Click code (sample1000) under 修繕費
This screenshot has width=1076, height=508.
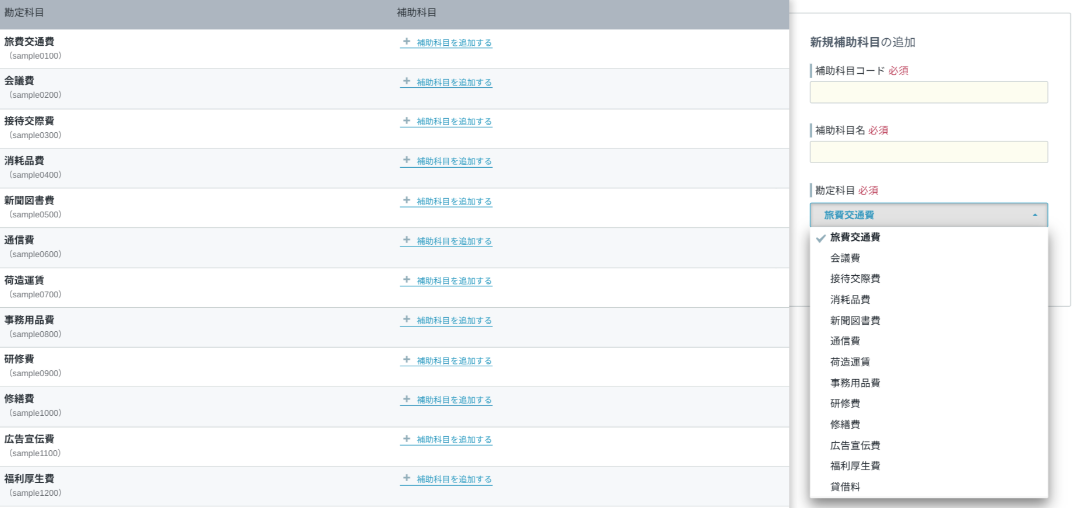point(35,413)
